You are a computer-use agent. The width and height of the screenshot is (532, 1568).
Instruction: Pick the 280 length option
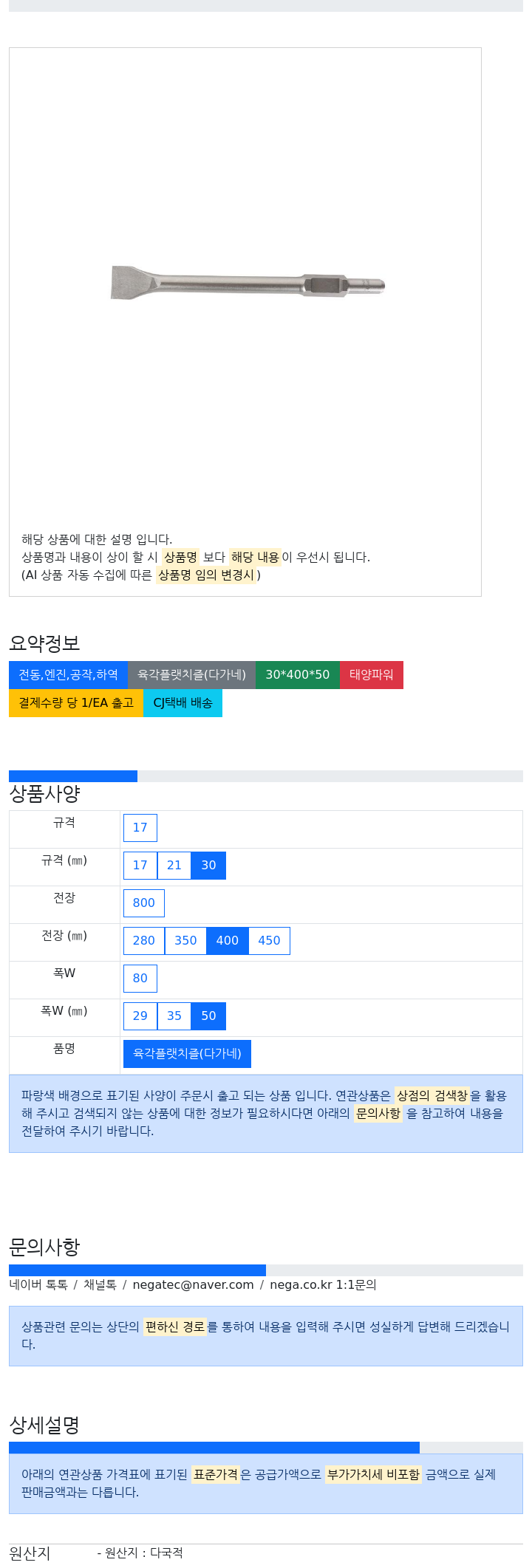(144, 940)
